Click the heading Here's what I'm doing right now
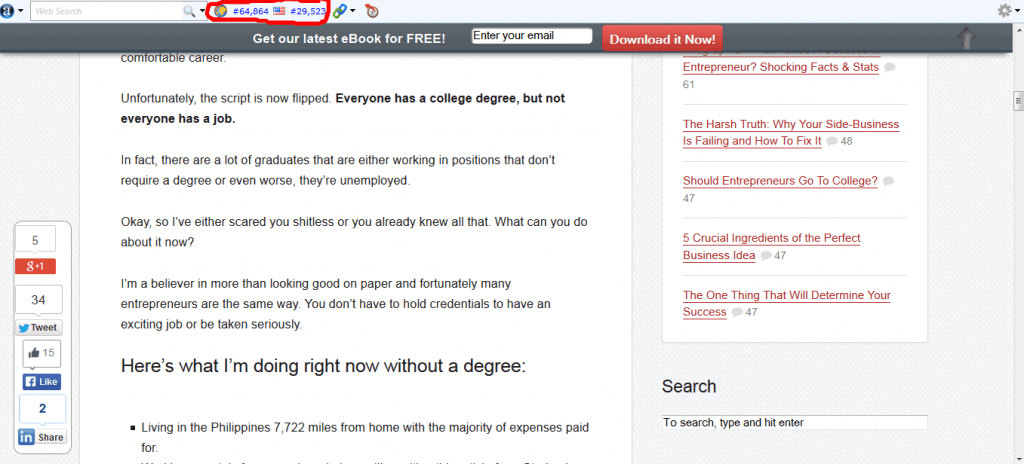This screenshot has height=464, width=1024. pyautogui.click(x=323, y=366)
